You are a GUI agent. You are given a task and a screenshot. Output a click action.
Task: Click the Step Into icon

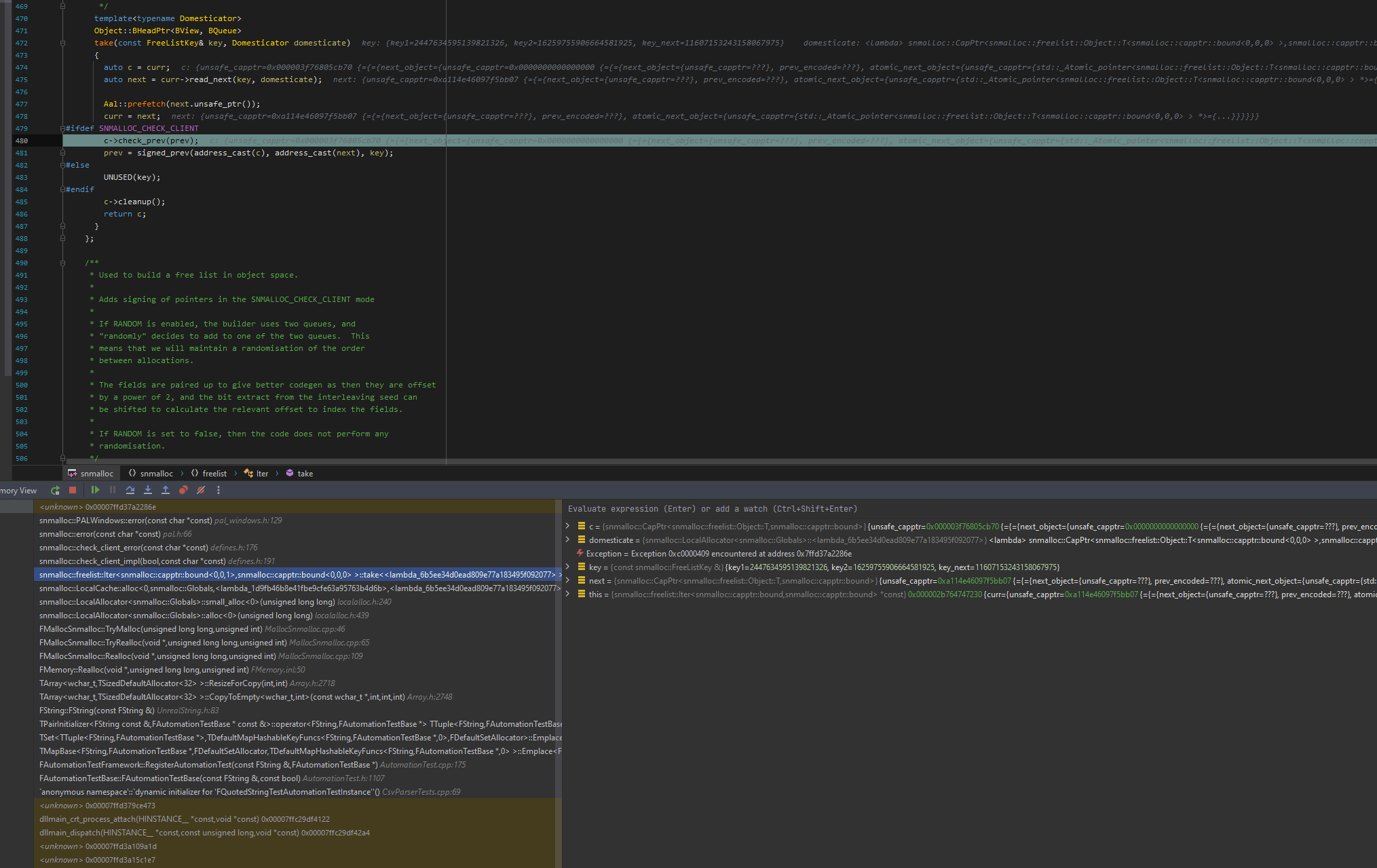coord(148,490)
